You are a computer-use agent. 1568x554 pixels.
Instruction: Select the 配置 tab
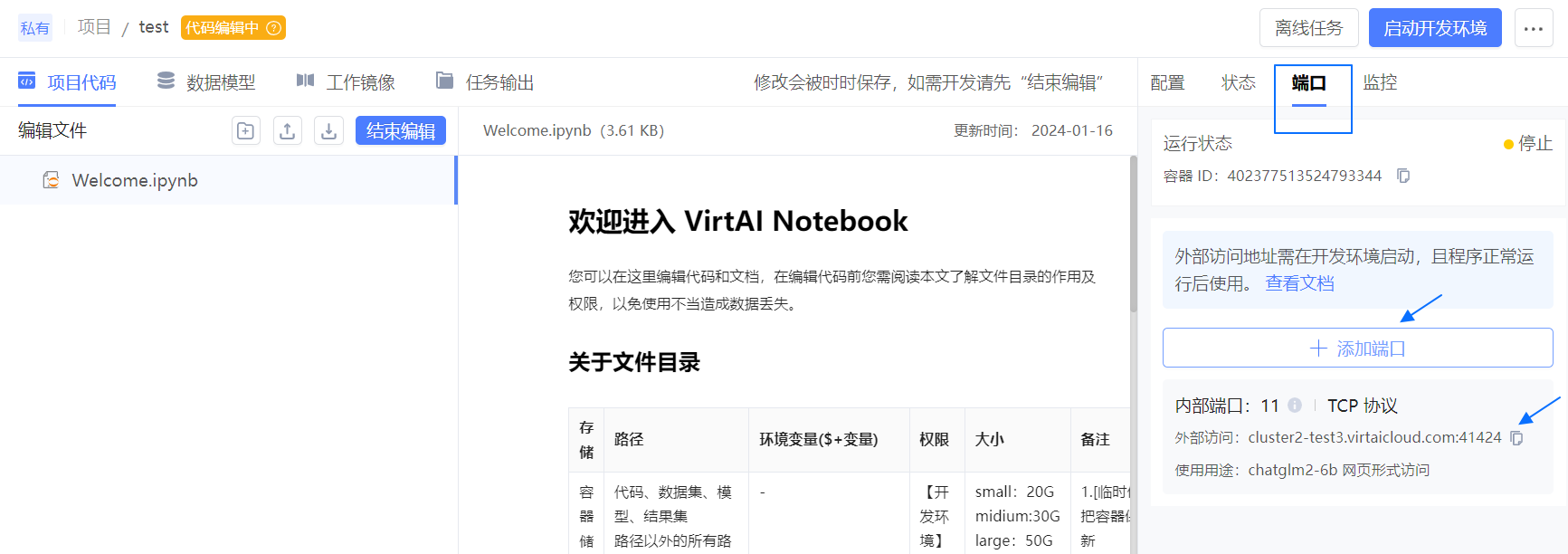tap(1167, 82)
